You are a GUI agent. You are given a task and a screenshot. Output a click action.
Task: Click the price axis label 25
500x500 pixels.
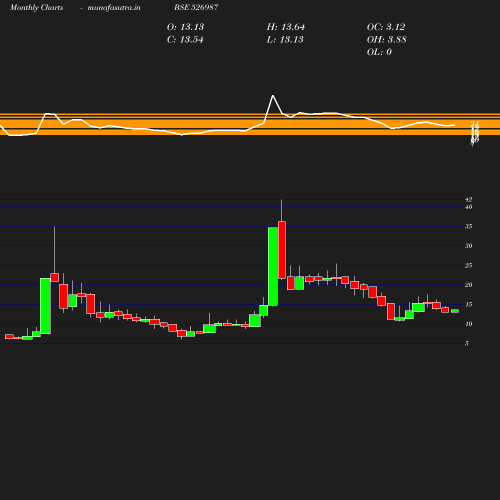click(x=469, y=266)
